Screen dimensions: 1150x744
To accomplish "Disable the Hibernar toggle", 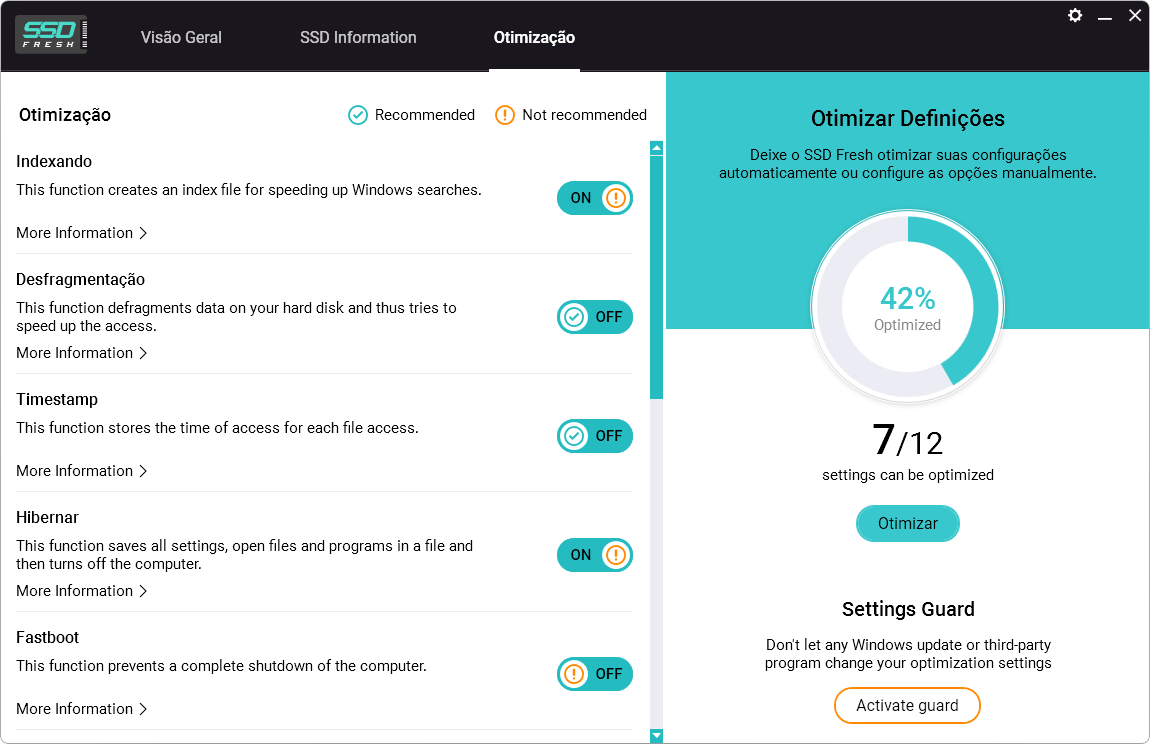I will 595,555.
